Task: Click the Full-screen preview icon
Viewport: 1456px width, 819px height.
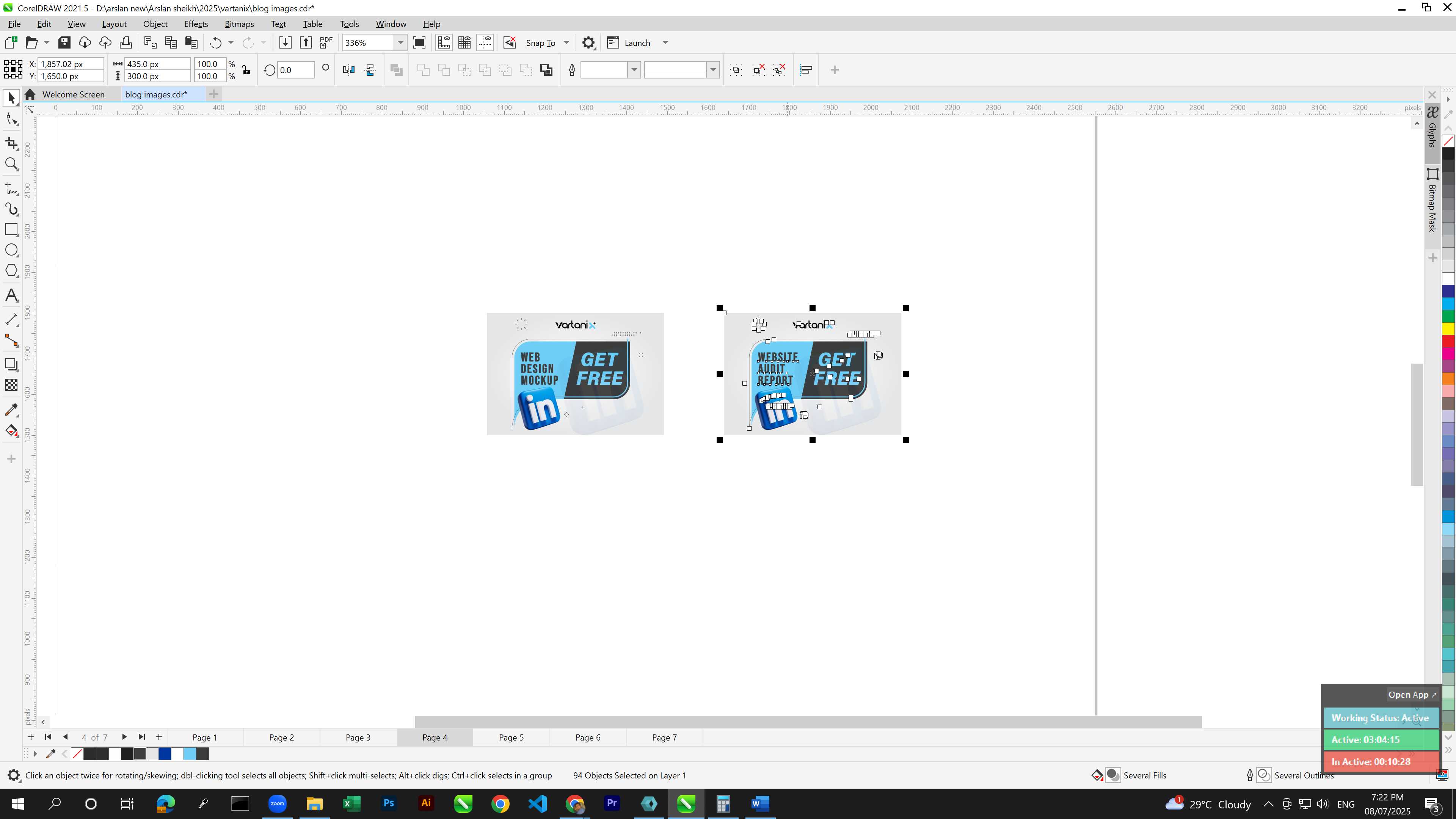Action: point(419,43)
